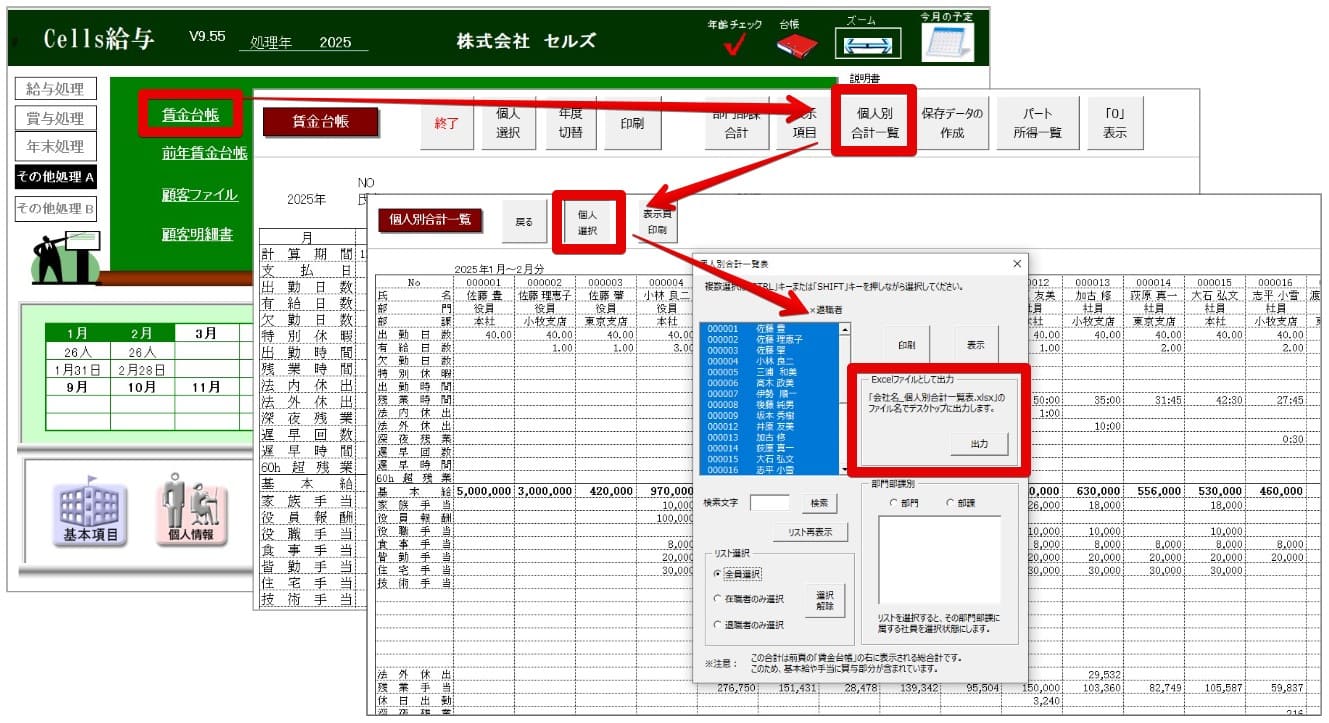The height and width of the screenshot is (723, 1329).
Task: Click the リスト再表示 button
Action: pyautogui.click(x=810, y=532)
